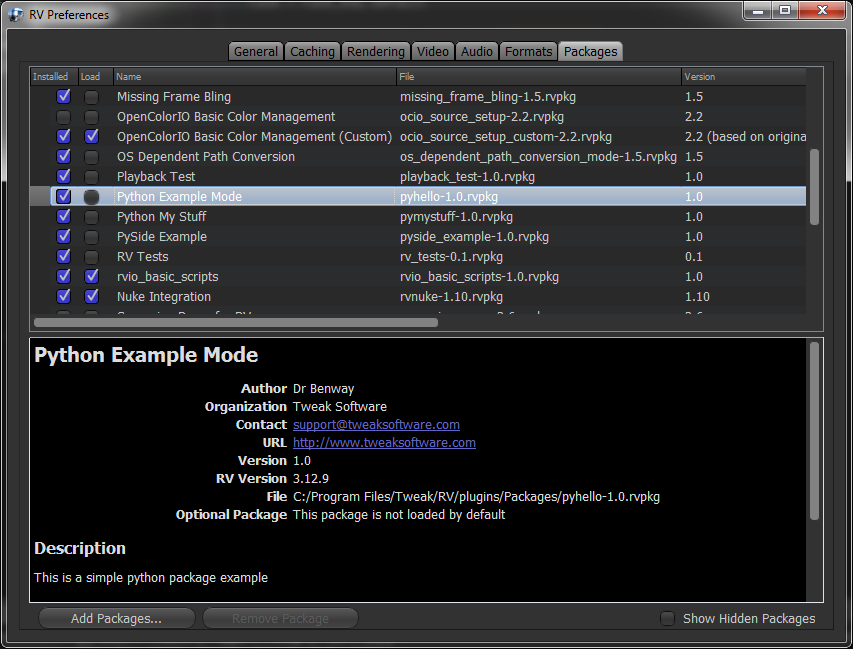853x649 pixels.
Task: Select the Missing Frame Bling row name
Action: pyautogui.click(x=174, y=97)
